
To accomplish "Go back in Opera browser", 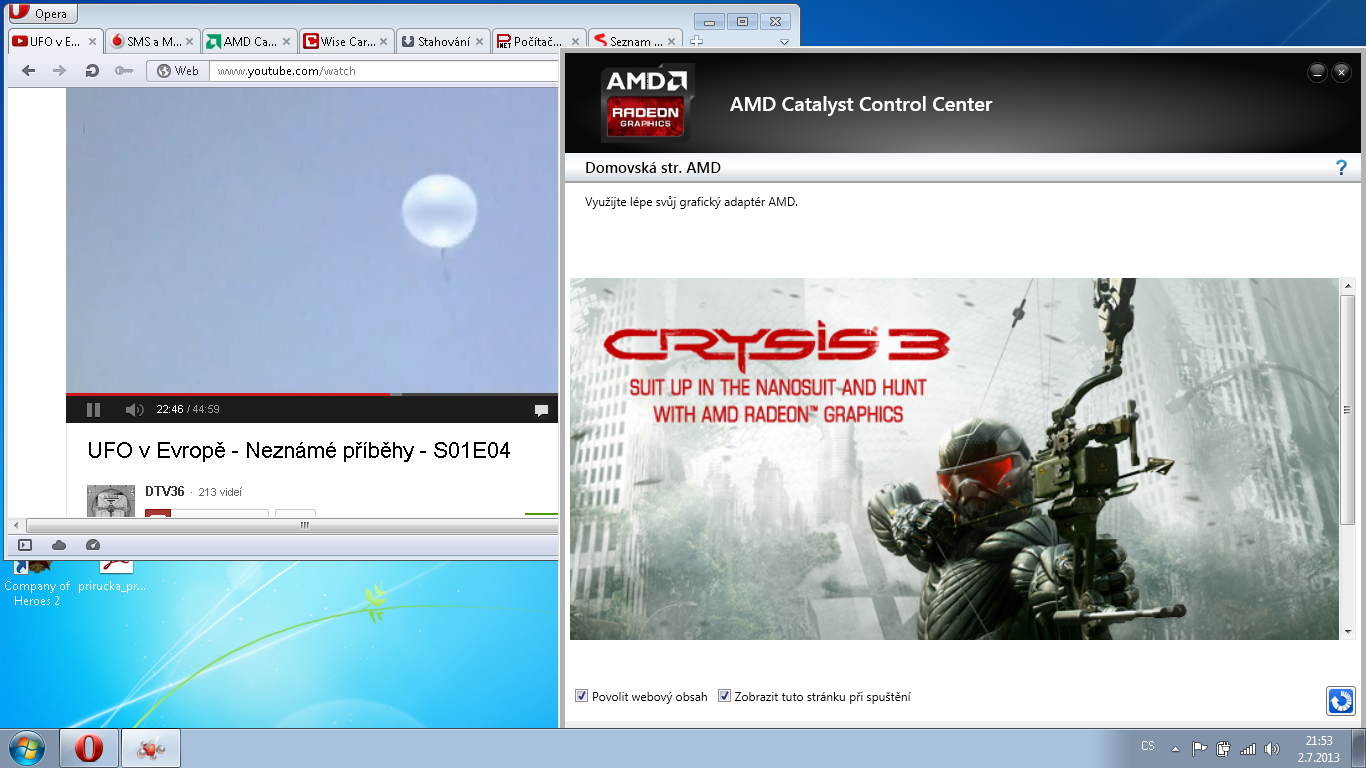I will (29, 71).
